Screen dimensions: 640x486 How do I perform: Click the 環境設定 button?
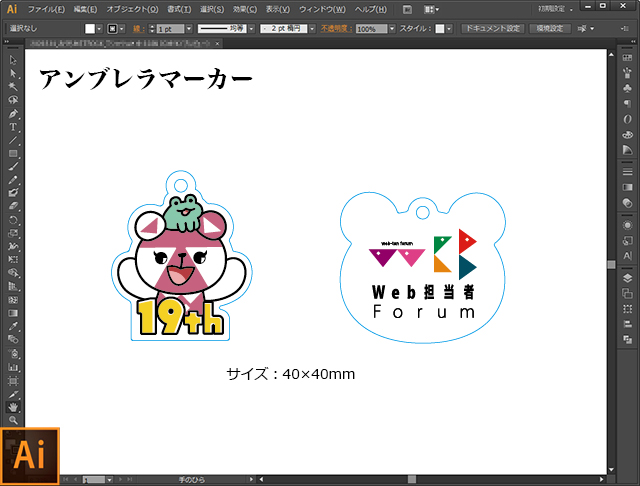550,29
